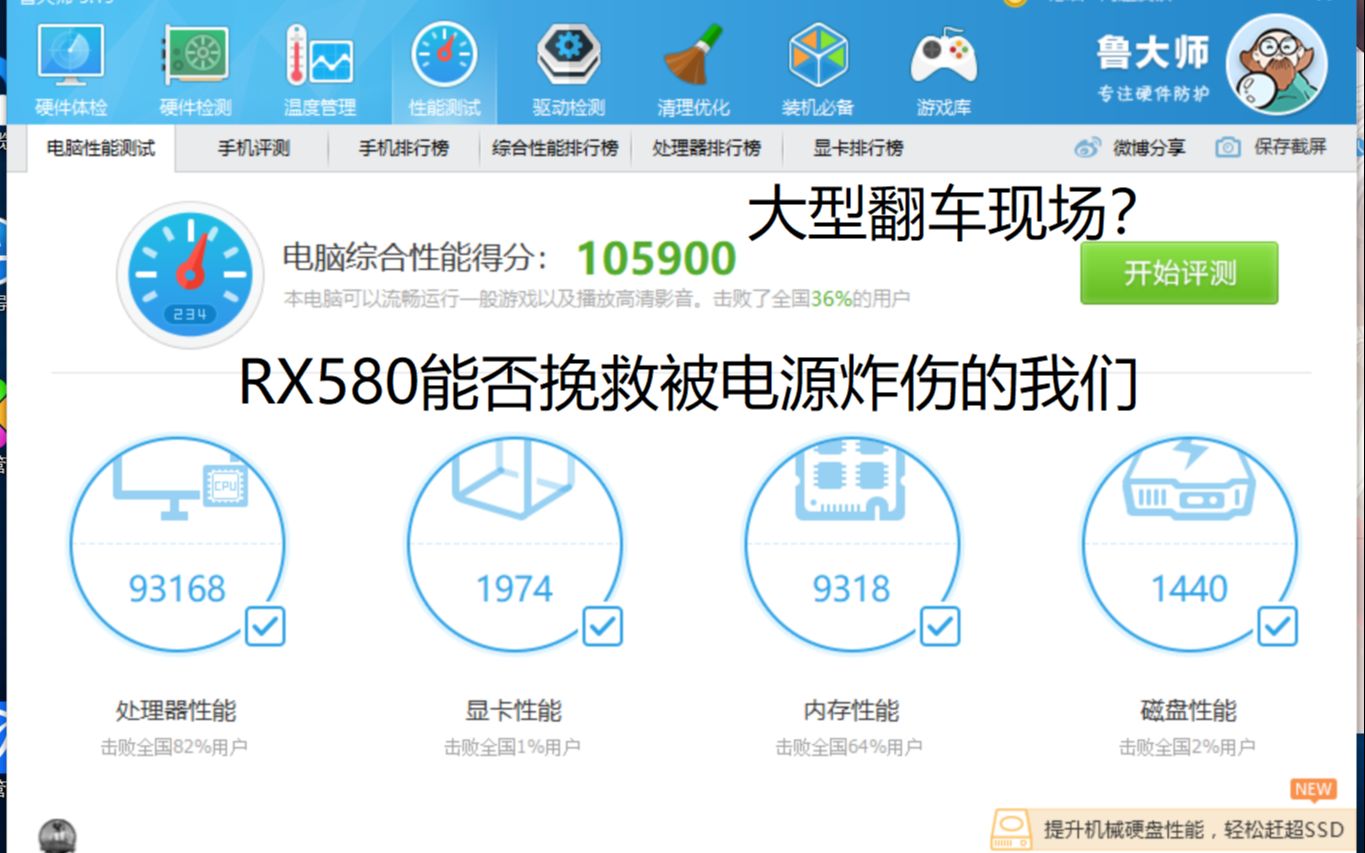
Task: Click the 36% users percentage text
Action: [831, 299]
